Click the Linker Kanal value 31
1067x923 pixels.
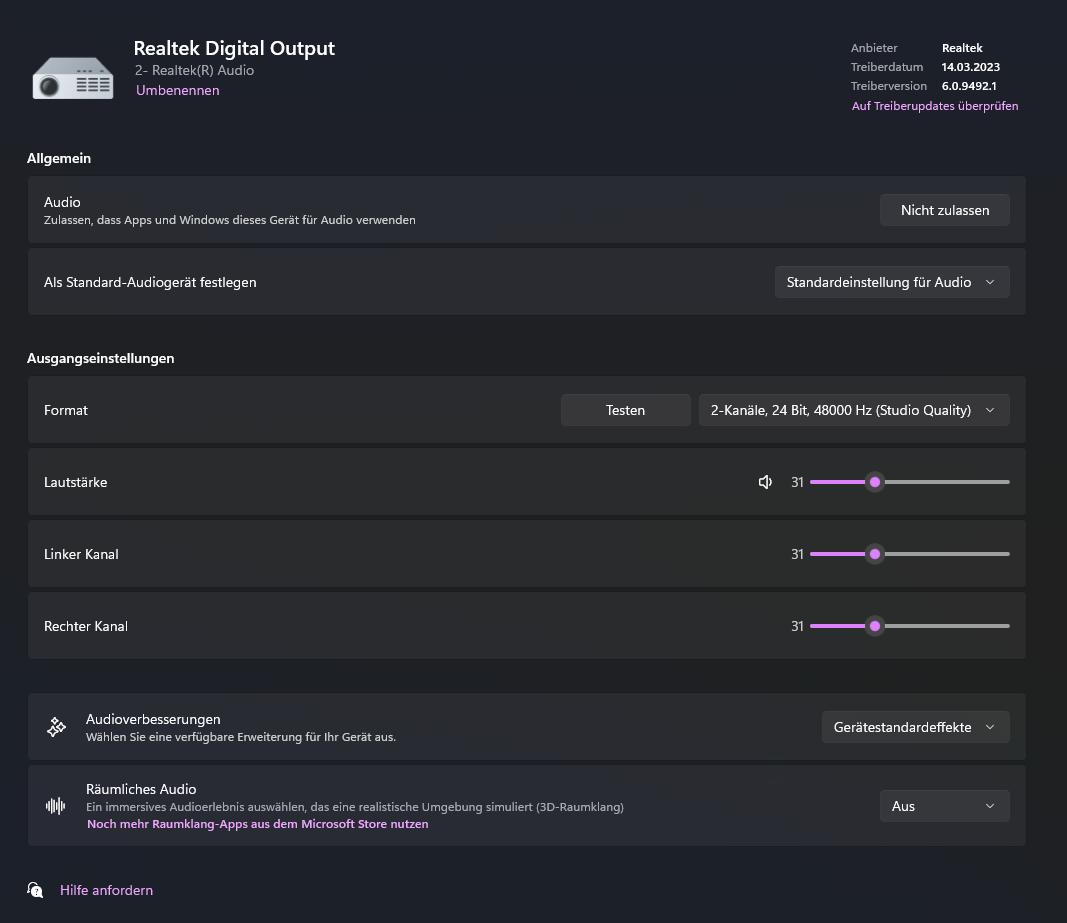(x=798, y=555)
